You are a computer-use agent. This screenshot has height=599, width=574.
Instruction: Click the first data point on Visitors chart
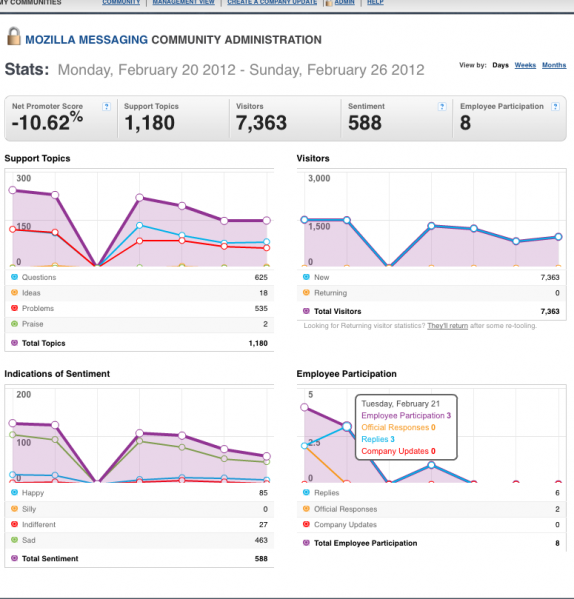pos(304,220)
